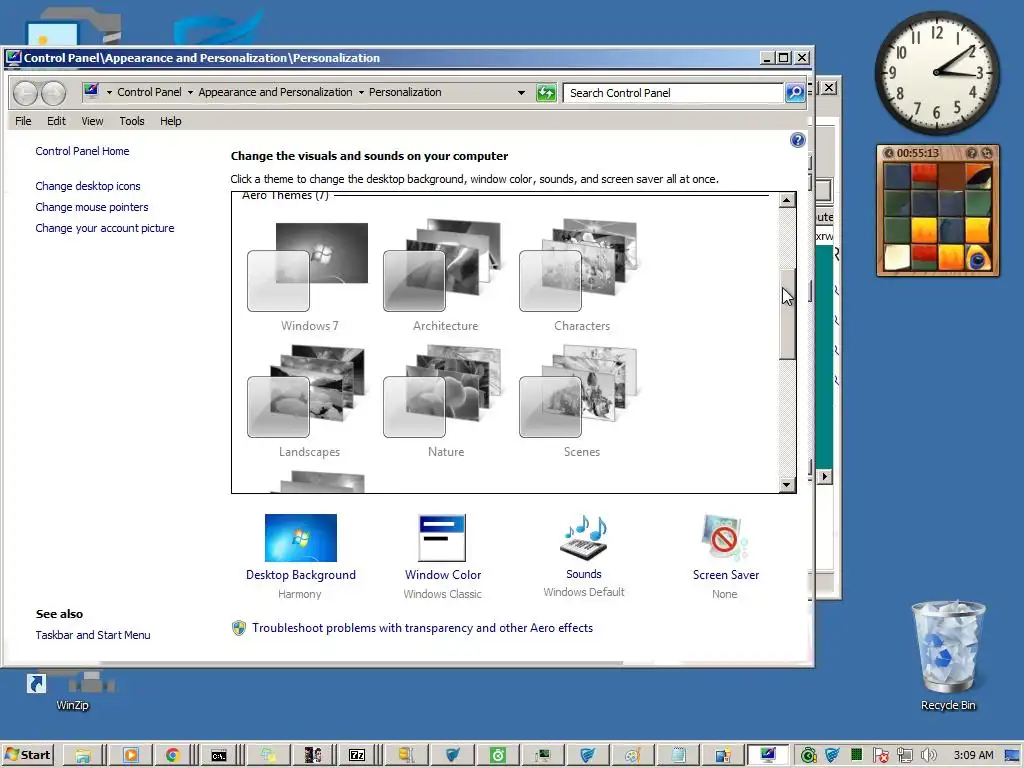Click the Appearance and Personalization breadcrumb
1024x768 pixels.
tap(275, 92)
